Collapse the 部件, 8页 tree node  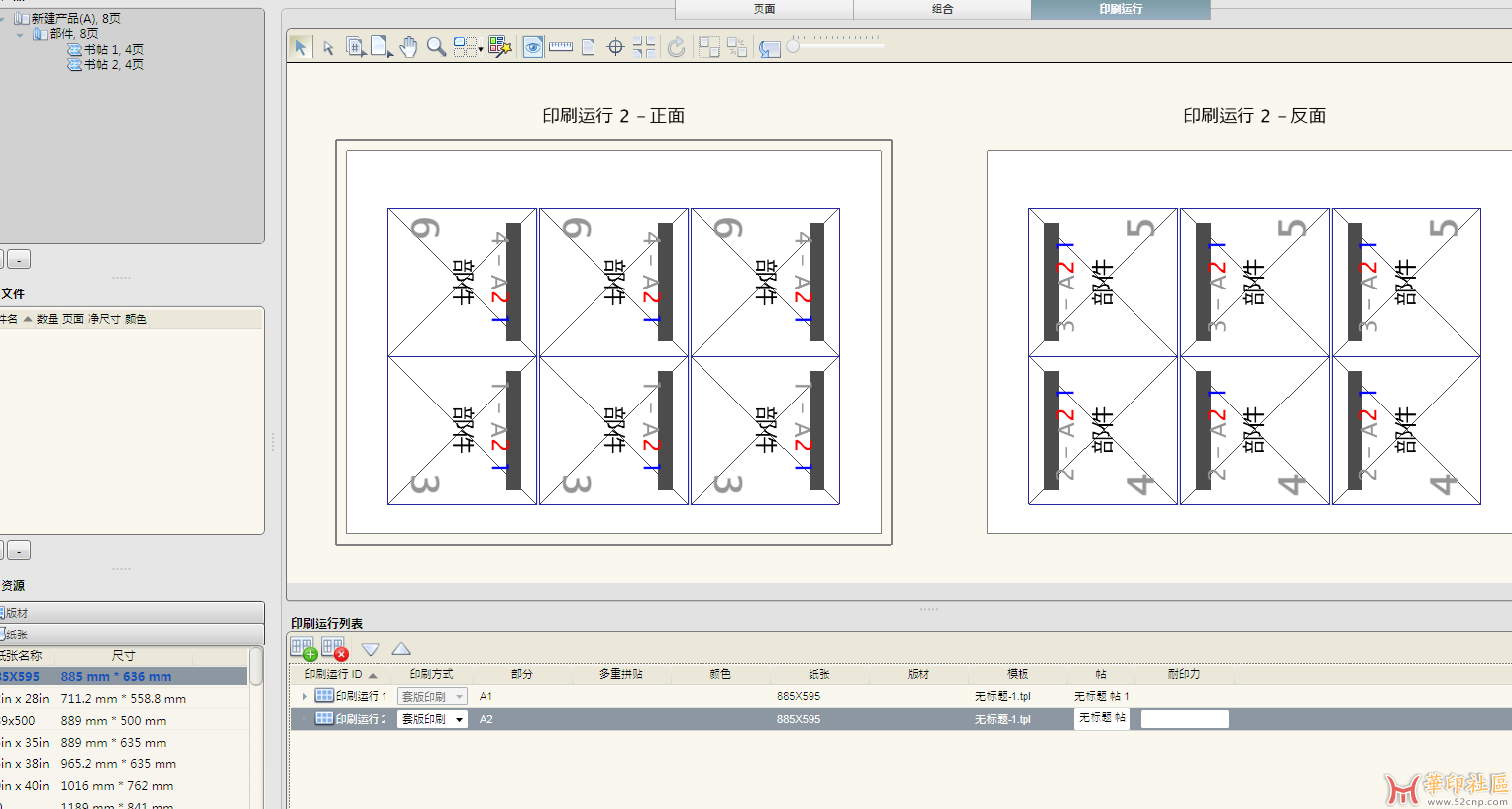point(20,35)
